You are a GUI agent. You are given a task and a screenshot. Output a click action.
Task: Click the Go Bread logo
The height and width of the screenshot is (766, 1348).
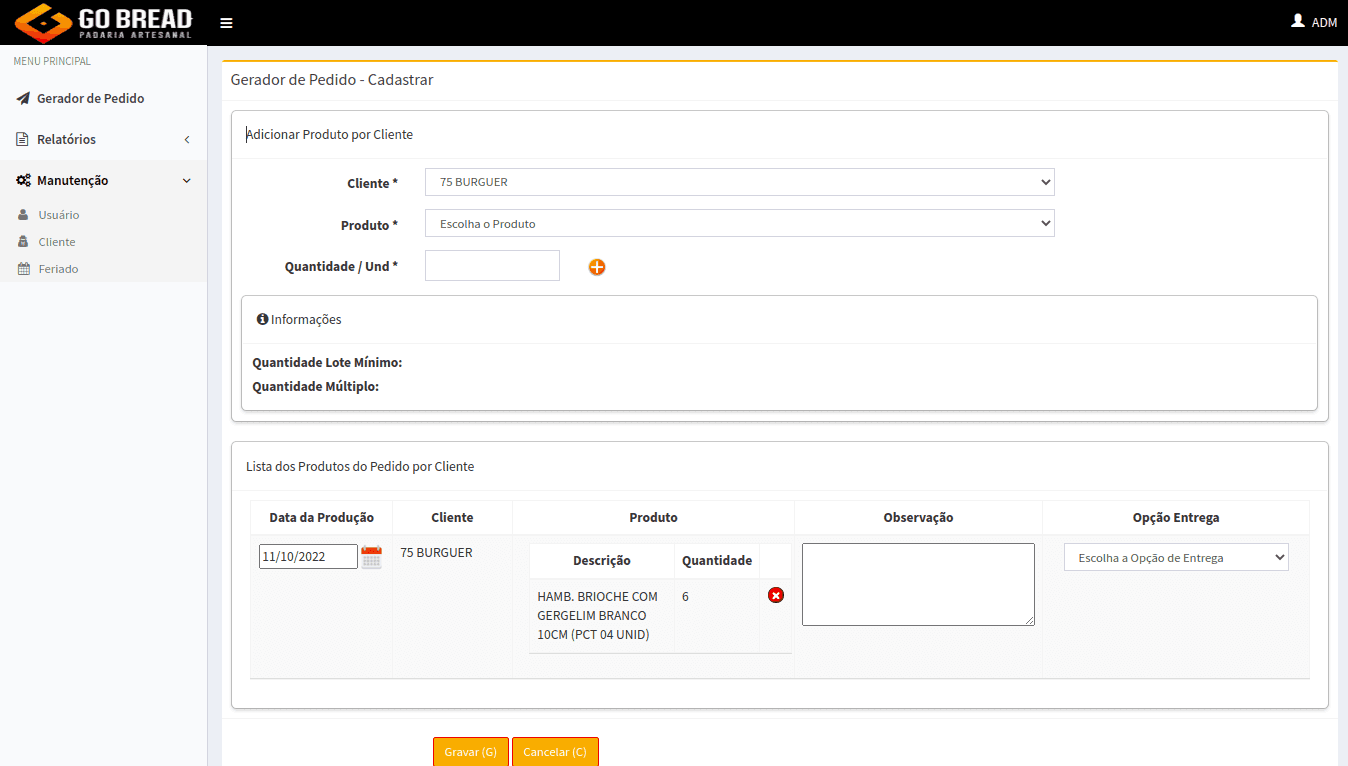click(104, 23)
